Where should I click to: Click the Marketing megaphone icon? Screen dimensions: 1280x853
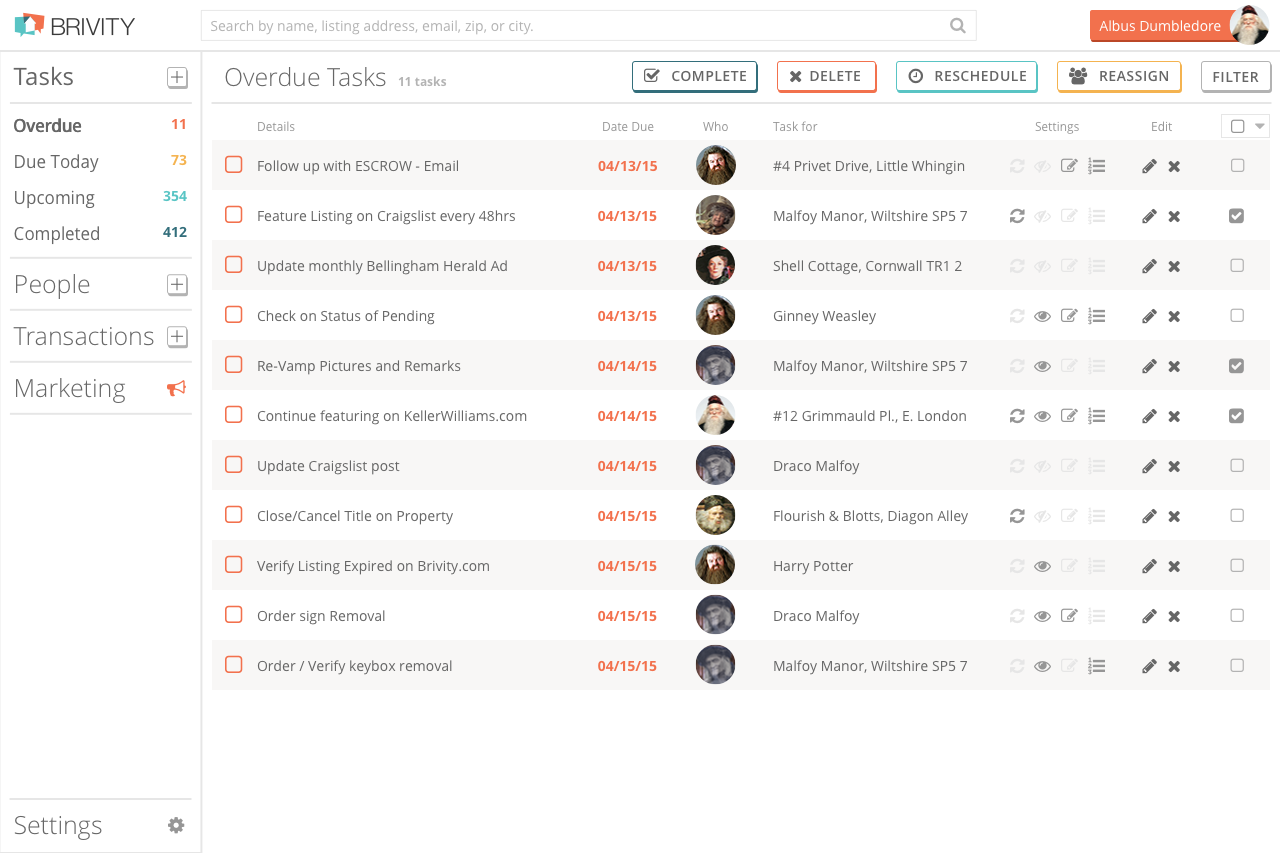(177, 388)
